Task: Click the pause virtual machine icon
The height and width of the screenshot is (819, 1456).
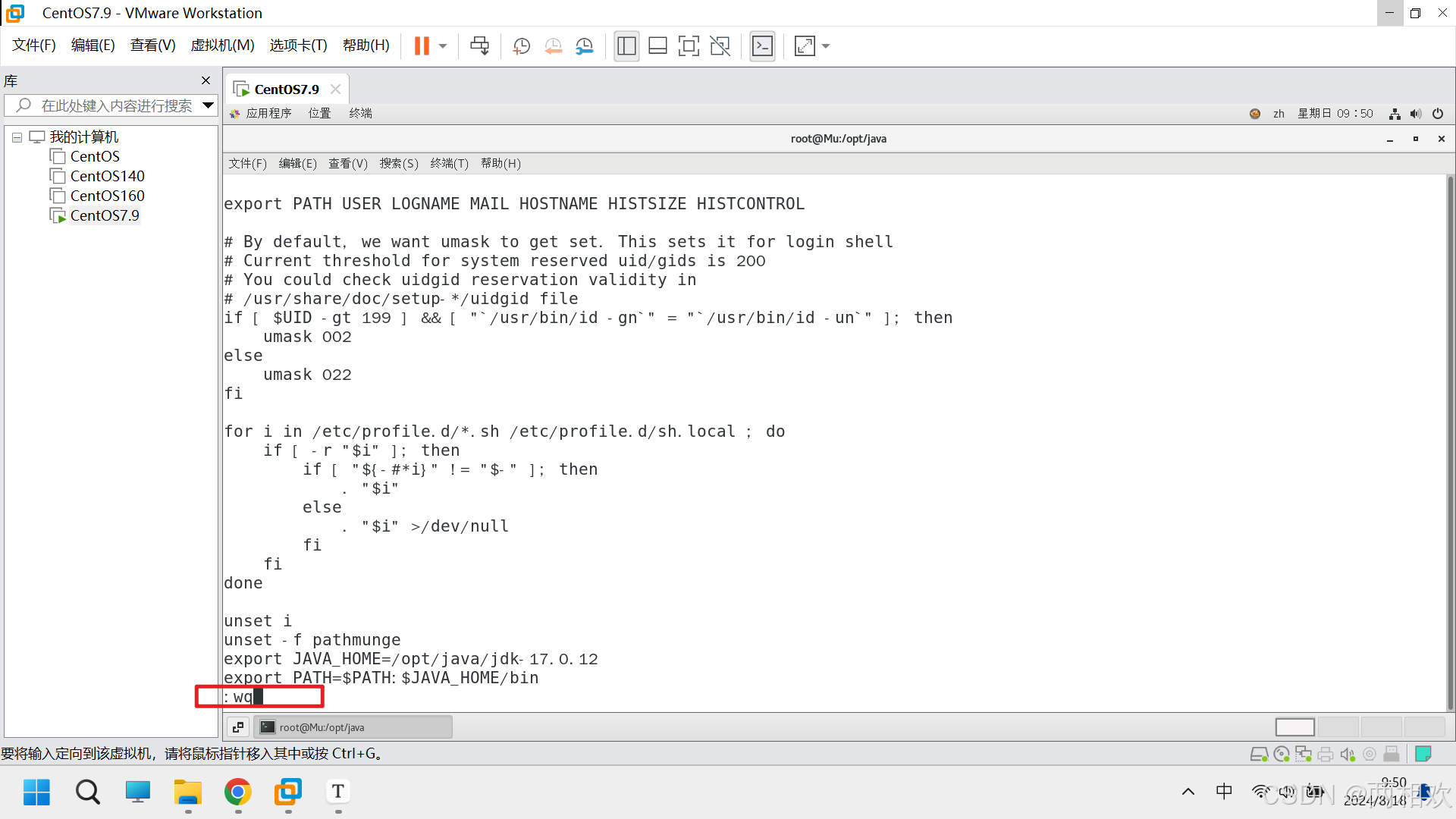Action: [x=422, y=46]
